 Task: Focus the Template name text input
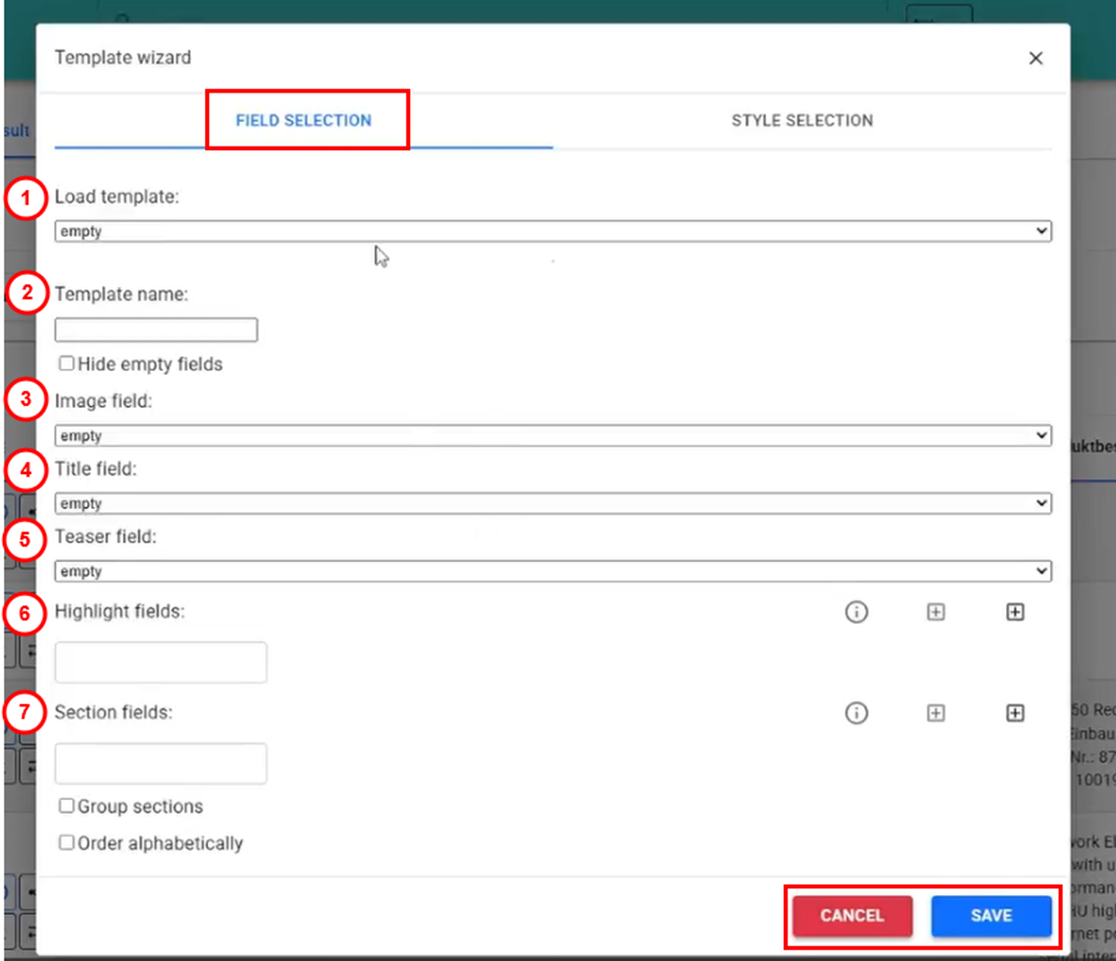156,330
